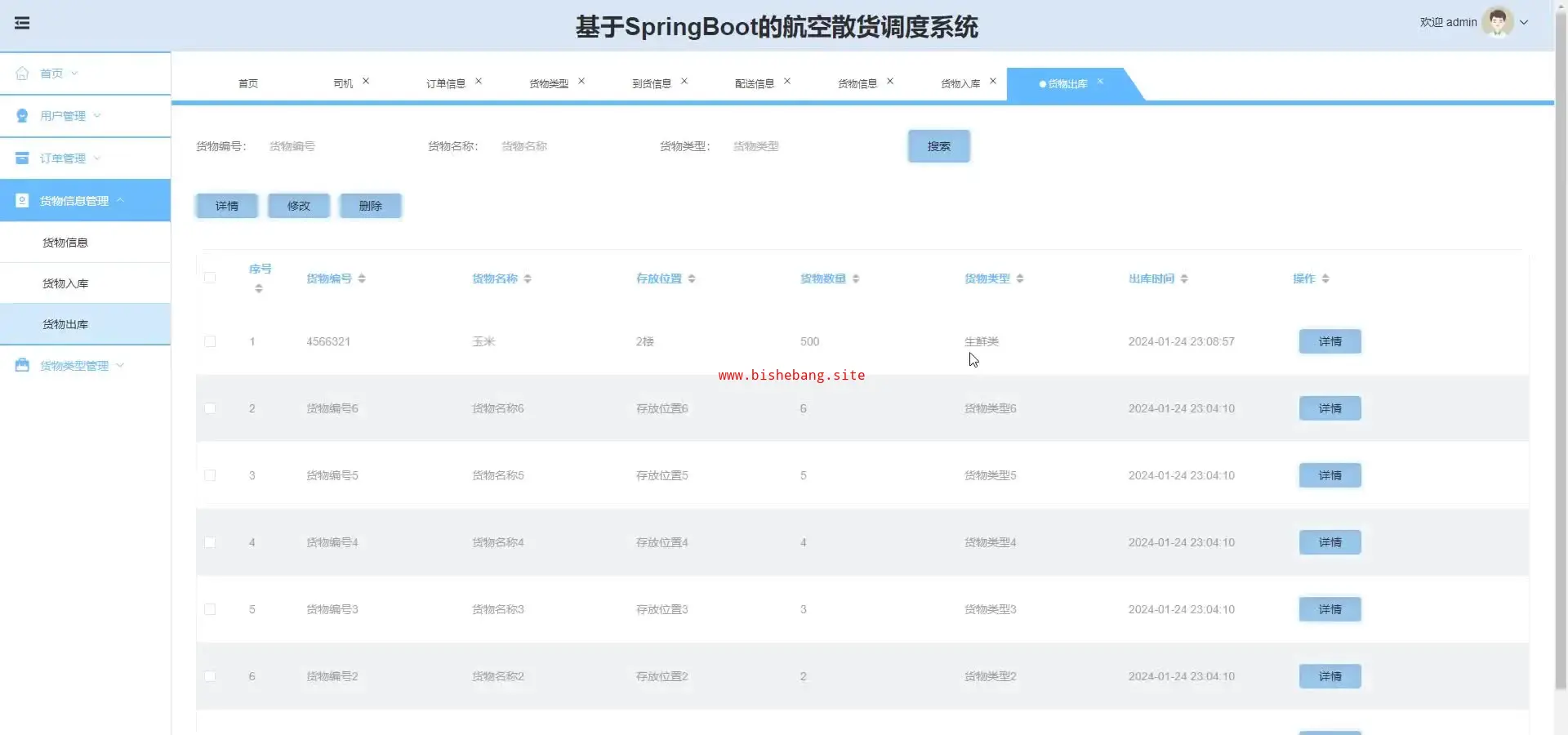The height and width of the screenshot is (735, 1568).
Task: Open the admin avatar picture
Action: 1498,22
